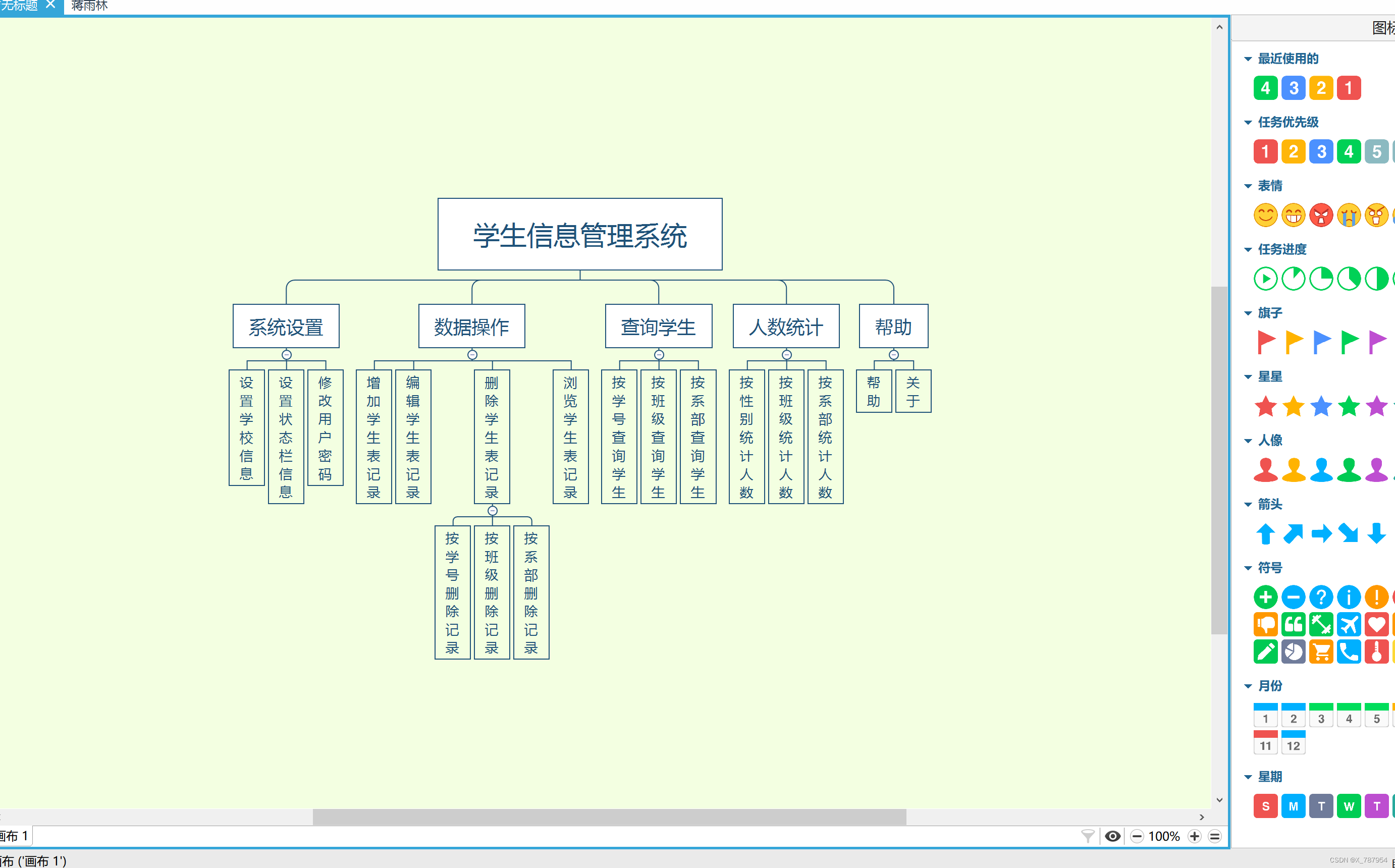Open the filter icon in the status bar

pyautogui.click(x=1087, y=836)
